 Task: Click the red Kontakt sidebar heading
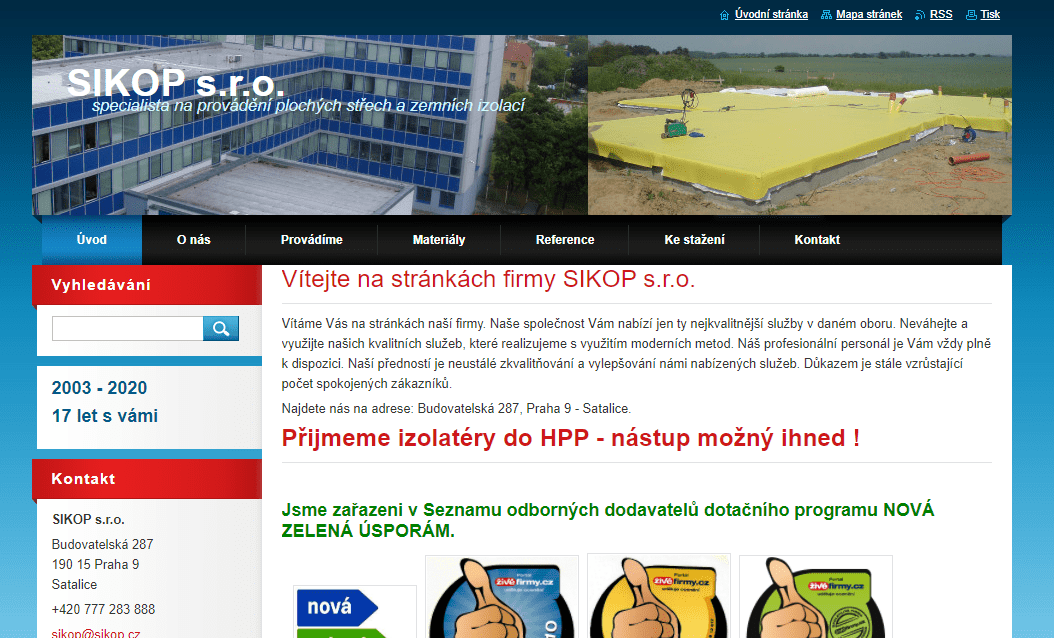[x=83, y=479]
